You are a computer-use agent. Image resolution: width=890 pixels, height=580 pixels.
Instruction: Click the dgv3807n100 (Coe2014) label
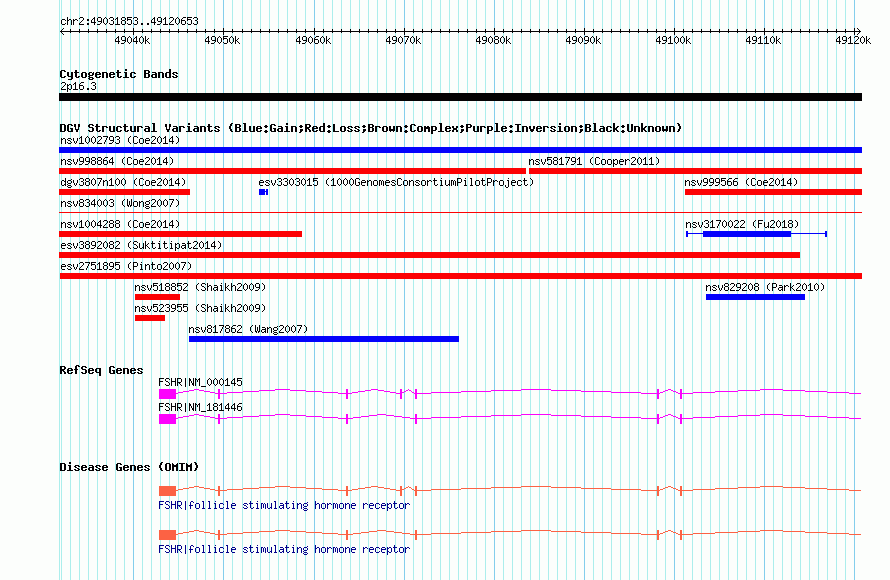tap(123, 182)
